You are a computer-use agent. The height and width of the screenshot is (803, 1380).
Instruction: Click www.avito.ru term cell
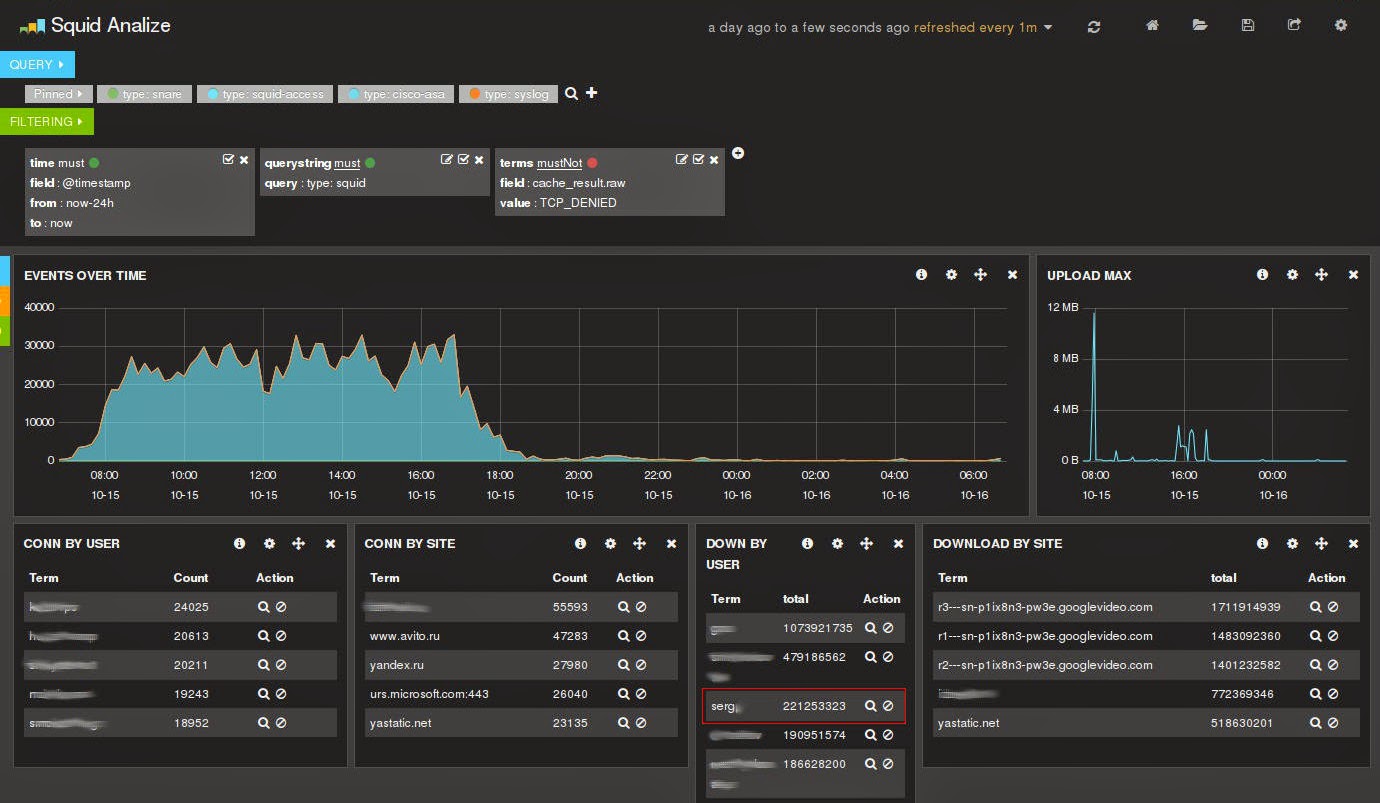[x=405, y=635]
